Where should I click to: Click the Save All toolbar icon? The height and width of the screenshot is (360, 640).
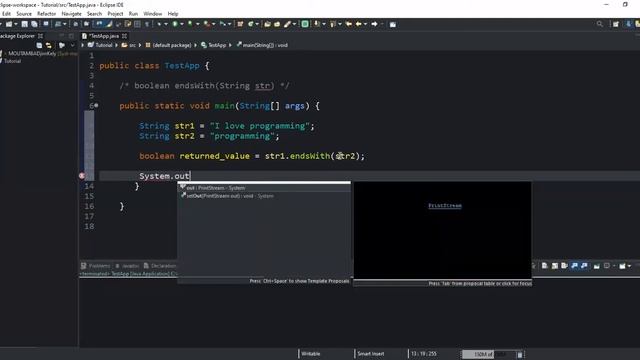point(34,24)
